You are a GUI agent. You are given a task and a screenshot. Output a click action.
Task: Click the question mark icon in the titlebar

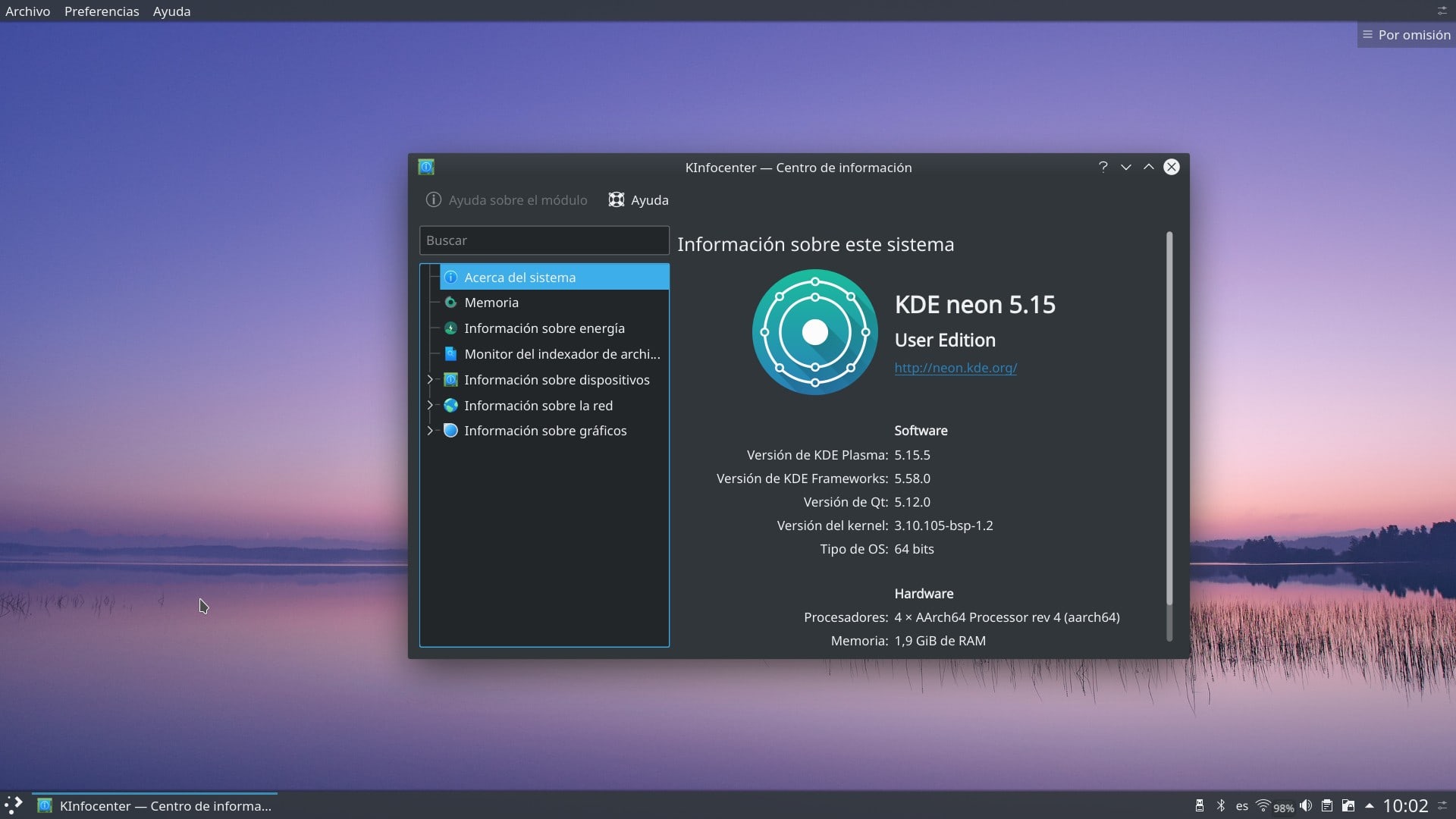[x=1103, y=167]
